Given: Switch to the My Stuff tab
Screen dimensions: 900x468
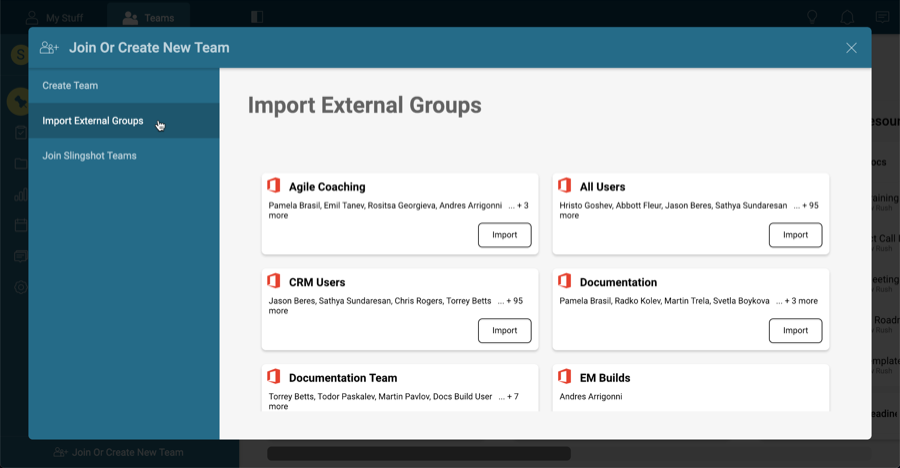Looking at the screenshot, I should [55, 17].
